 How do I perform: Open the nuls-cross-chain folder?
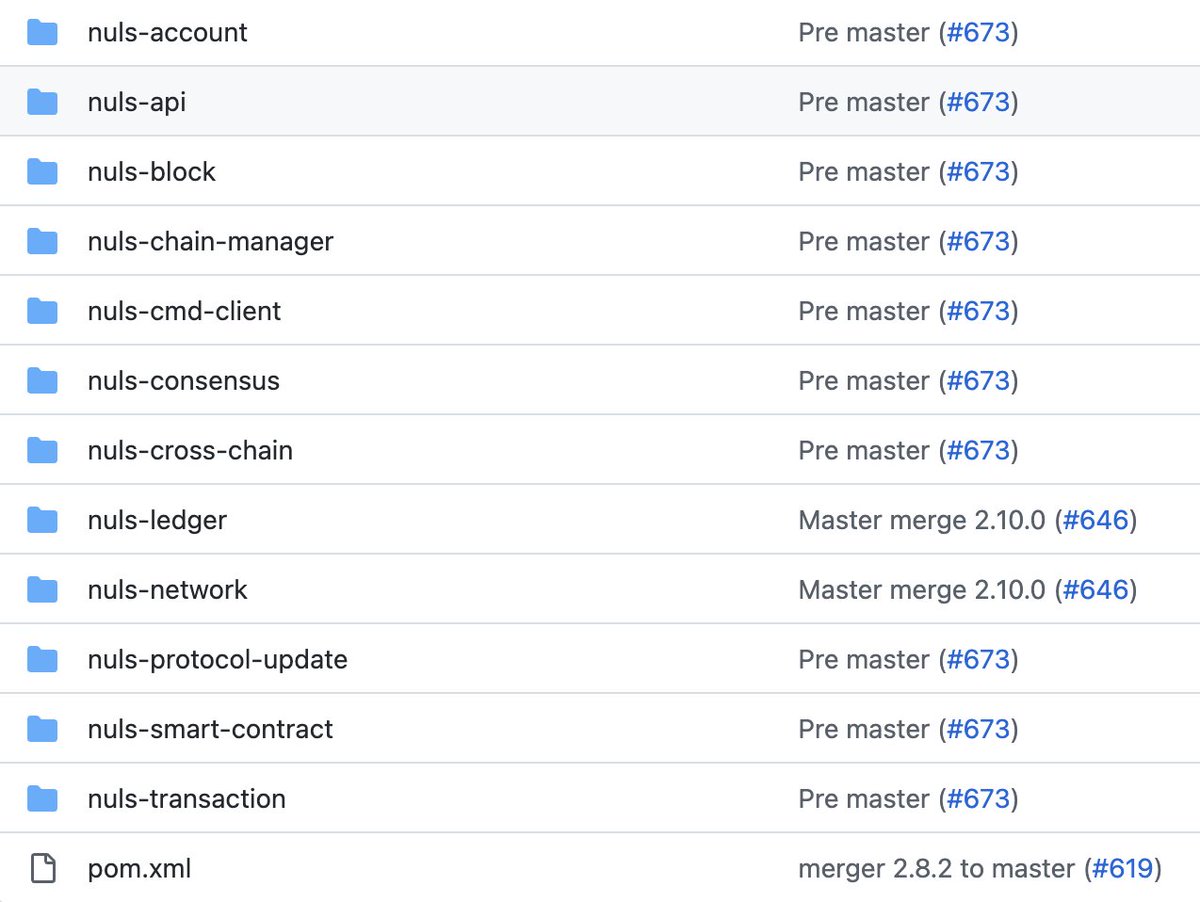[190, 450]
